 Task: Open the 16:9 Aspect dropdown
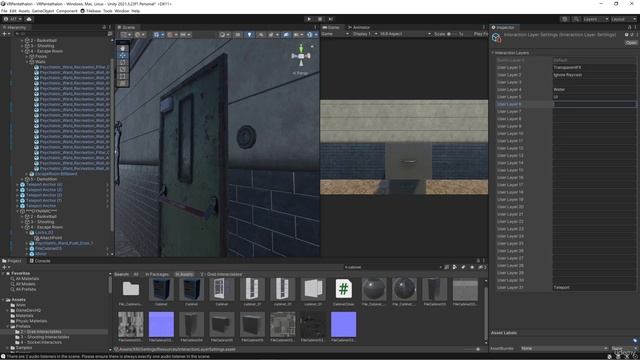coord(405,34)
